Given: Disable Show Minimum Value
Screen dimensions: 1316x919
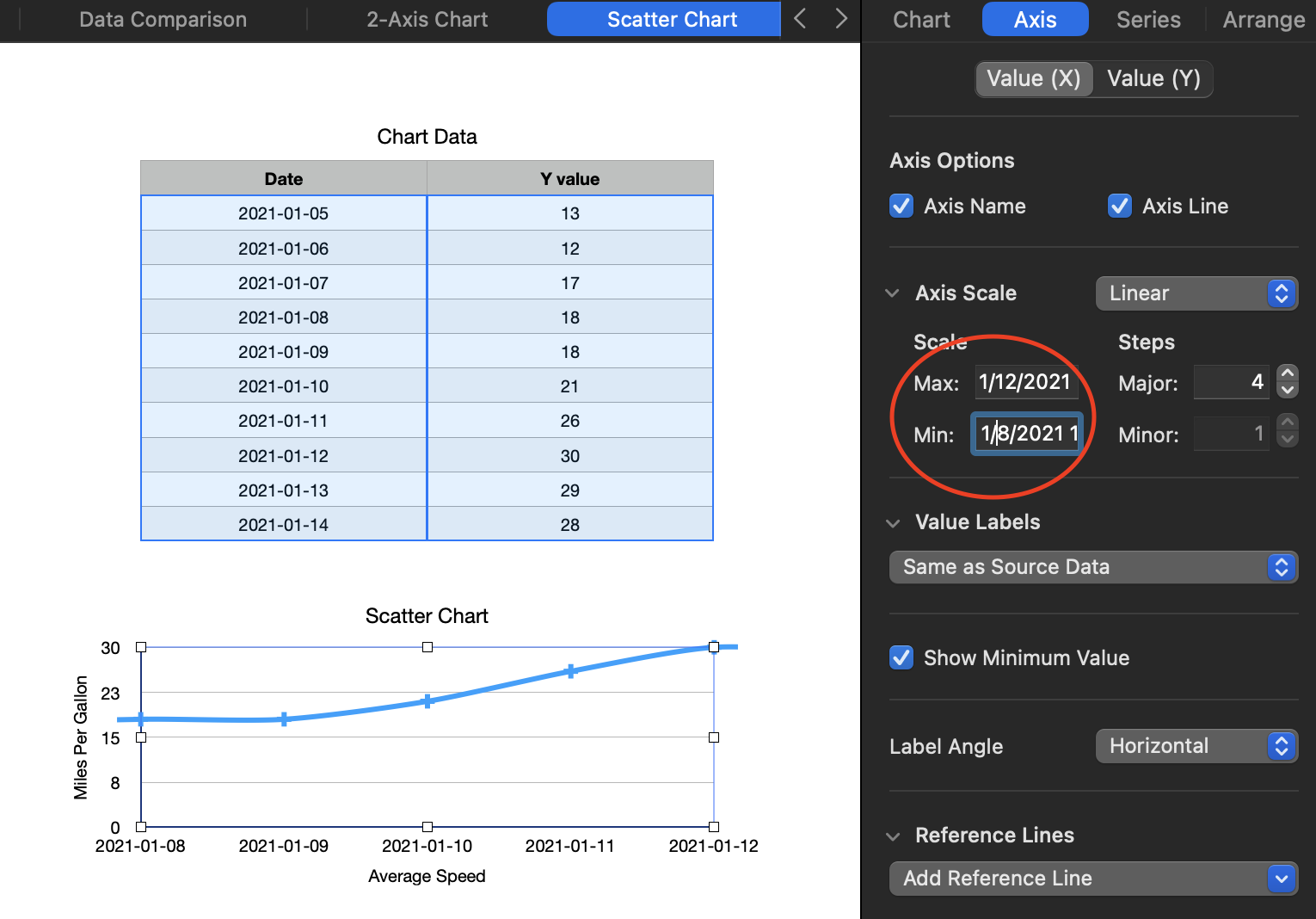Looking at the screenshot, I should 901,658.
